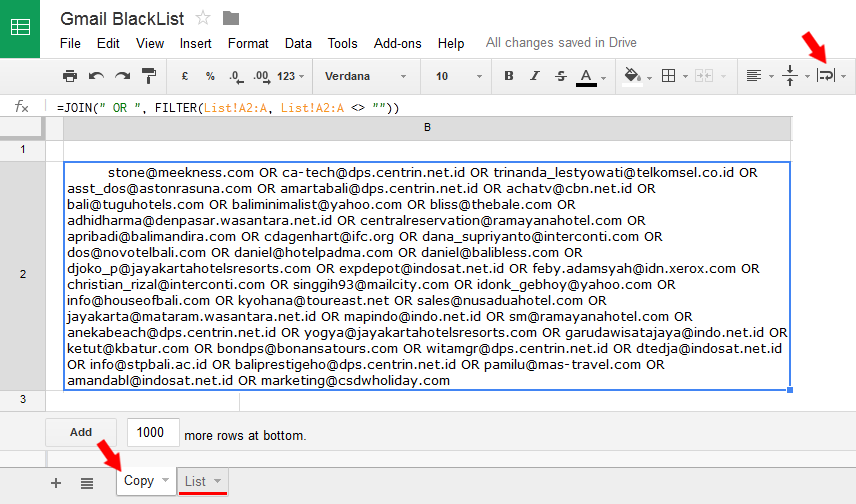Undo the last action
The height and width of the screenshot is (504, 856).
[96, 76]
